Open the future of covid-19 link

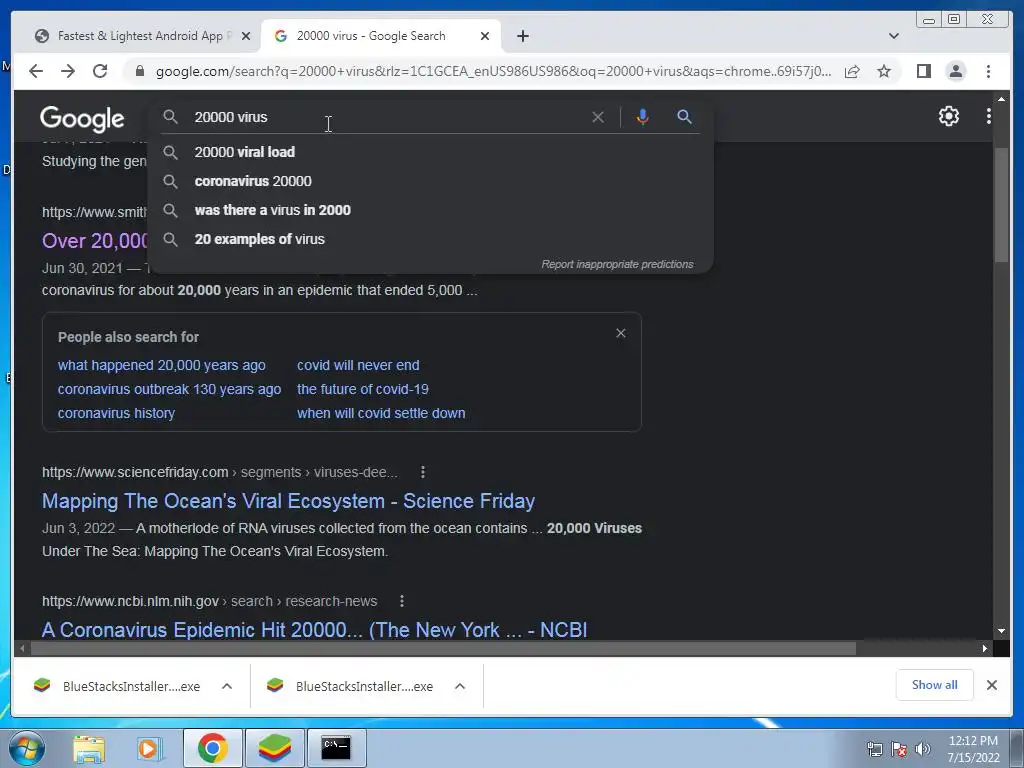tap(362, 389)
